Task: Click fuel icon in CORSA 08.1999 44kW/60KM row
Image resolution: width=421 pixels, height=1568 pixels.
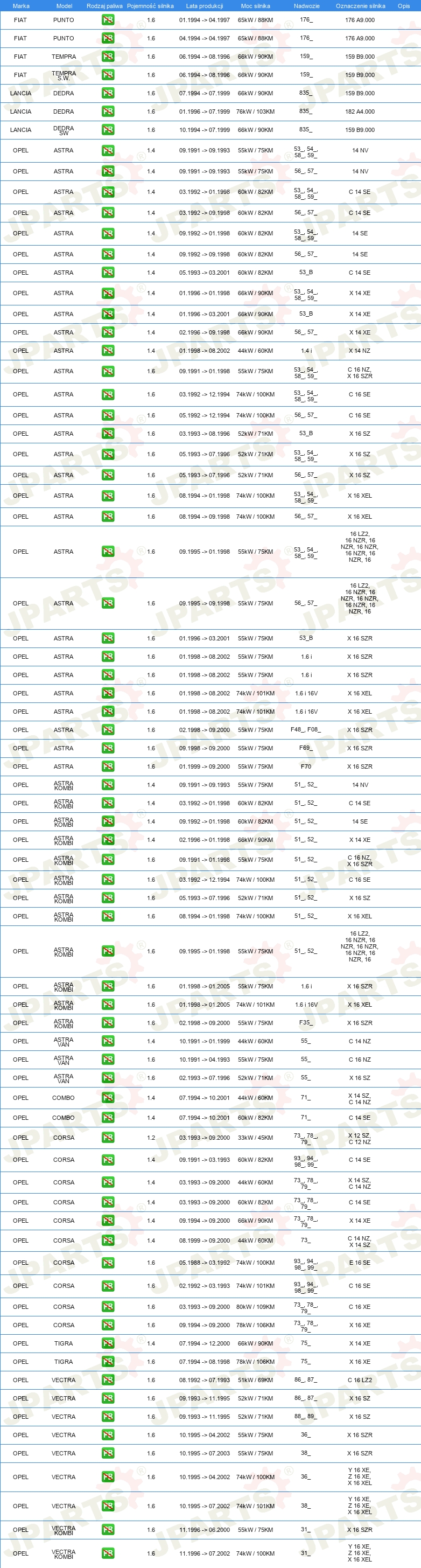Action: (108, 1241)
